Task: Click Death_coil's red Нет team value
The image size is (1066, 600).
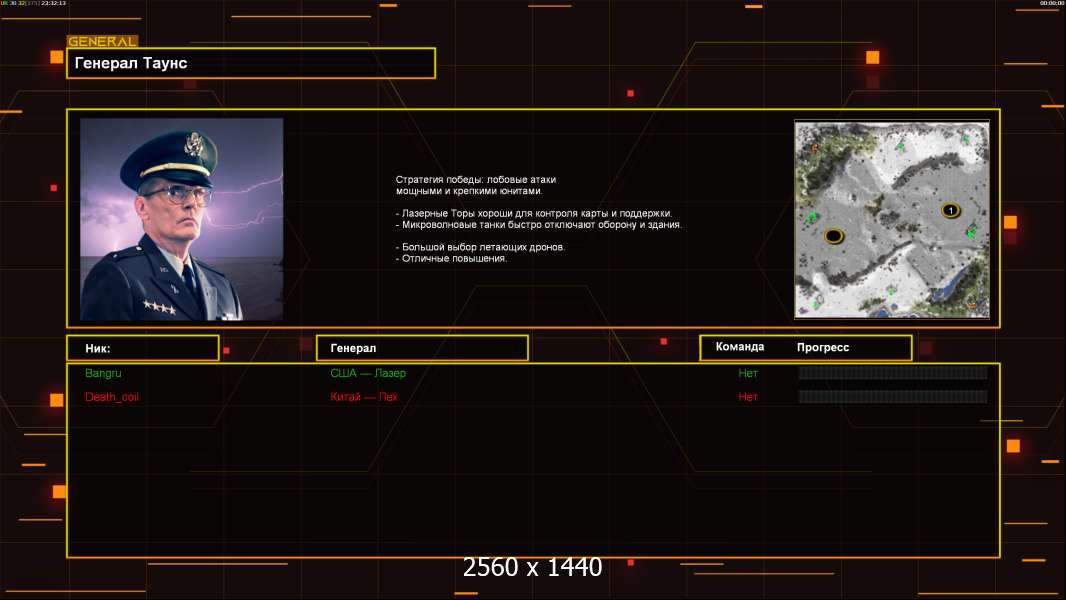Action: [748, 397]
